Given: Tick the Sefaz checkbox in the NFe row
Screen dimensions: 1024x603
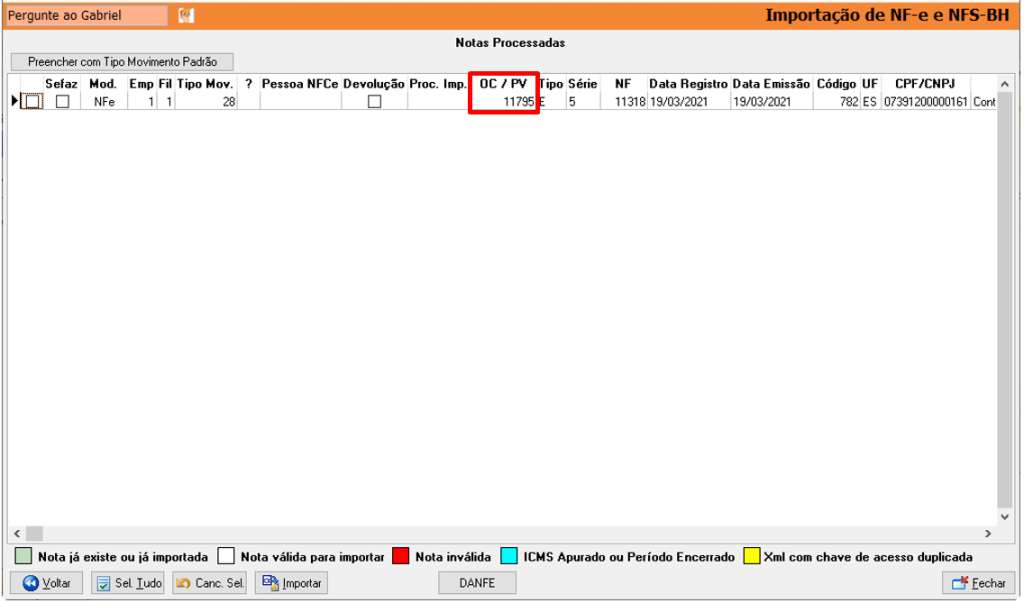Looking at the screenshot, I should pyautogui.click(x=62, y=102).
